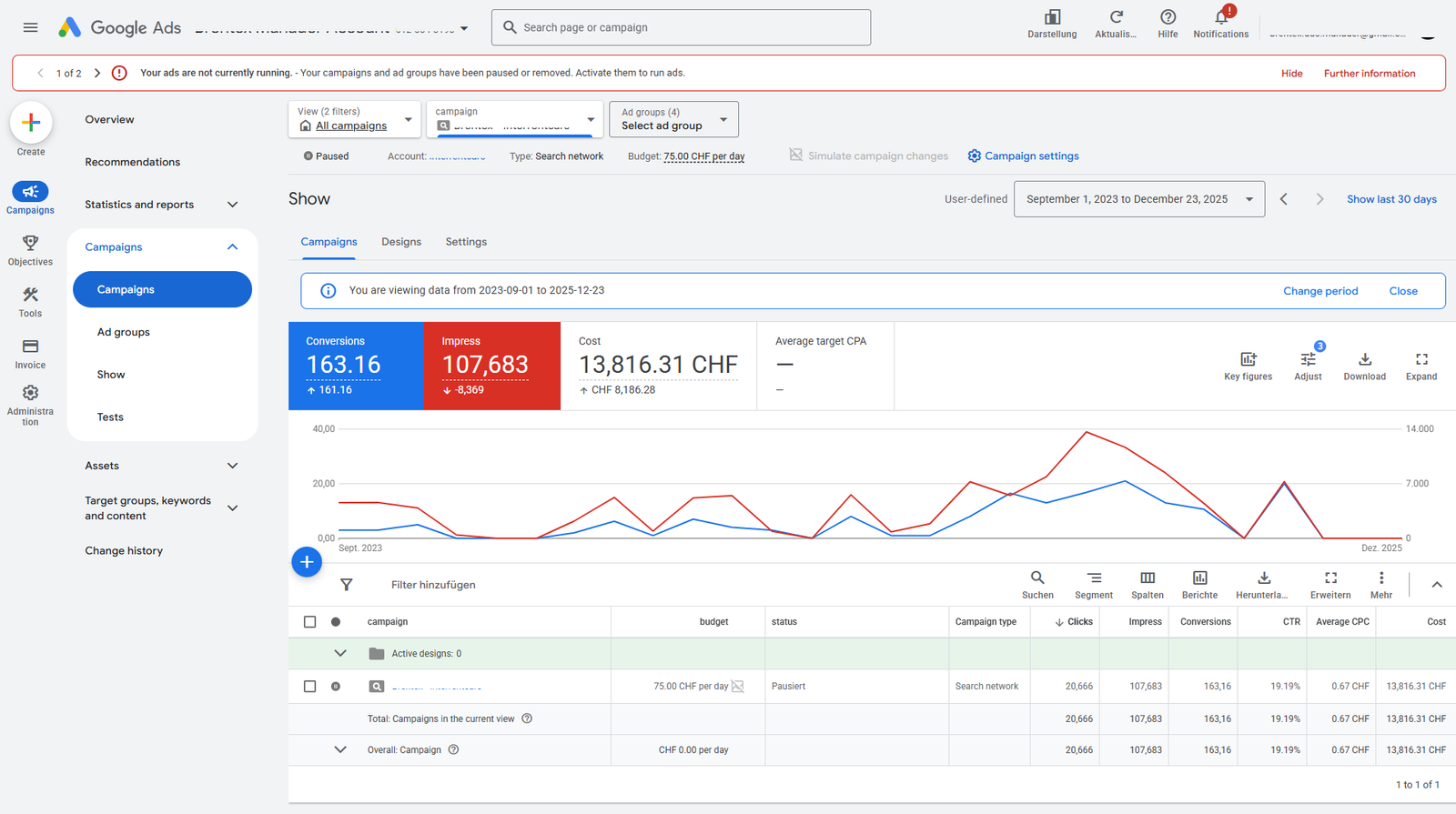The width and height of the screenshot is (1456, 814).
Task: Open Ad groups in the sidebar menu
Action: pyautogui.click(x=124, y=332)
